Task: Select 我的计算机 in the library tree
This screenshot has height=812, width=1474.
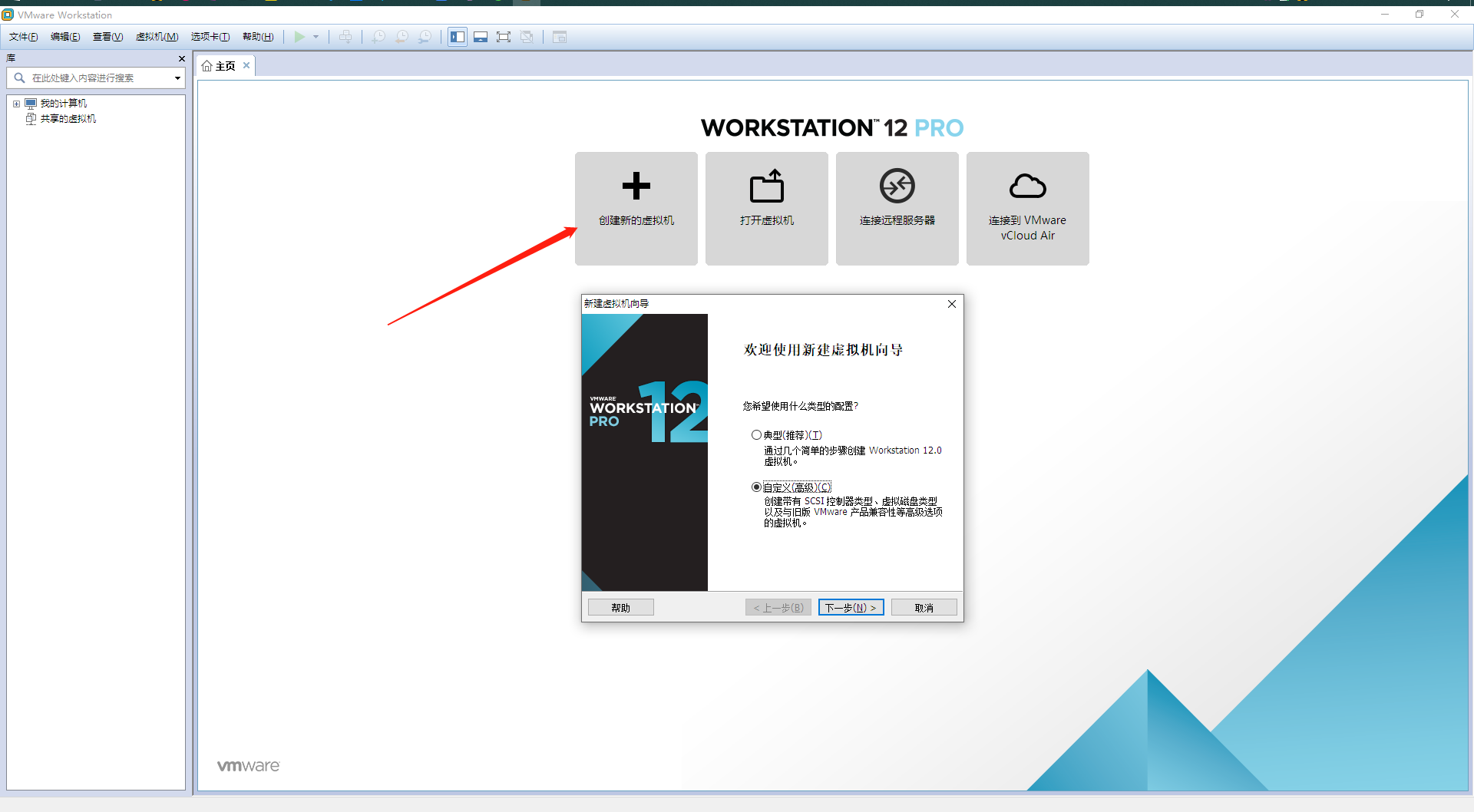Action: [63, 104]
